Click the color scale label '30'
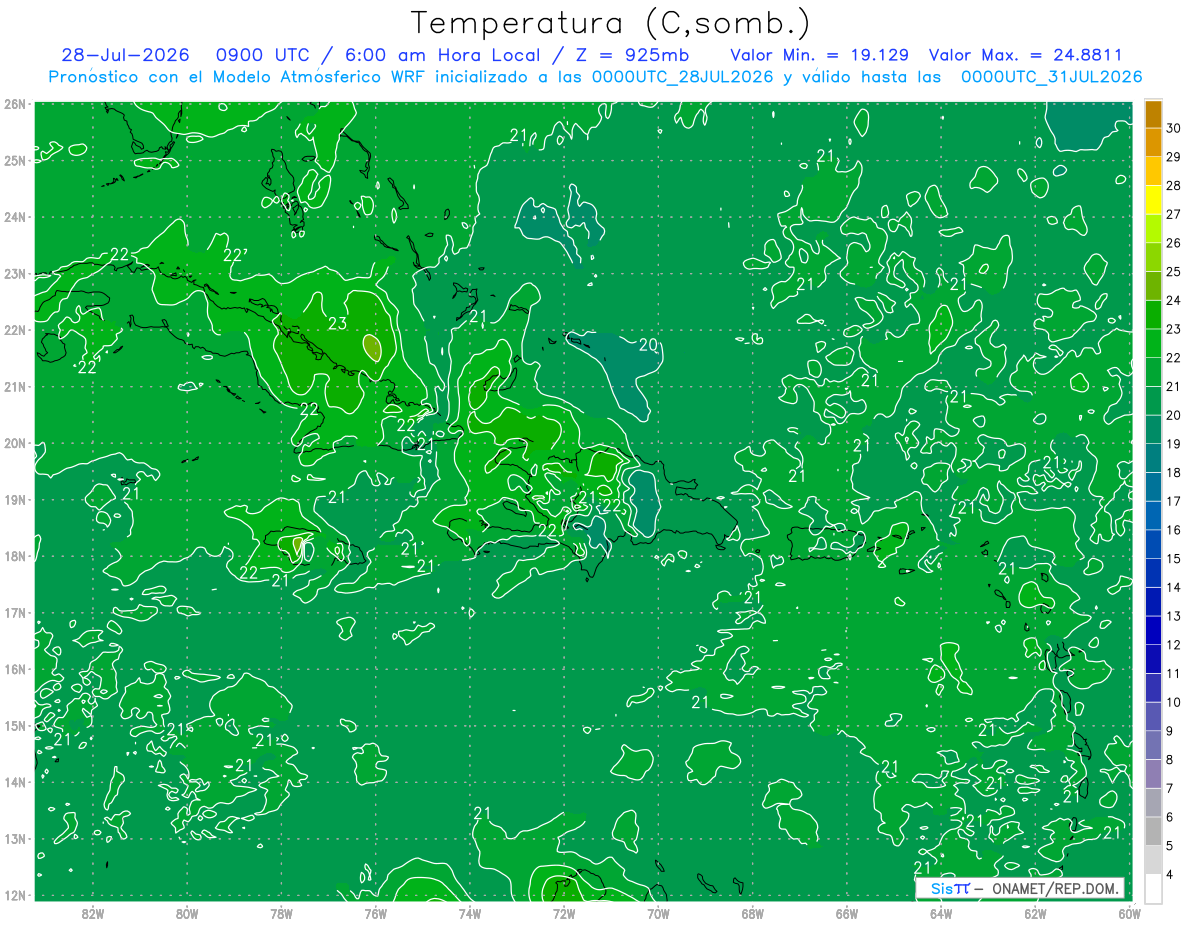The height and width of the screenshot is (927, 1200). (1174, 128)
